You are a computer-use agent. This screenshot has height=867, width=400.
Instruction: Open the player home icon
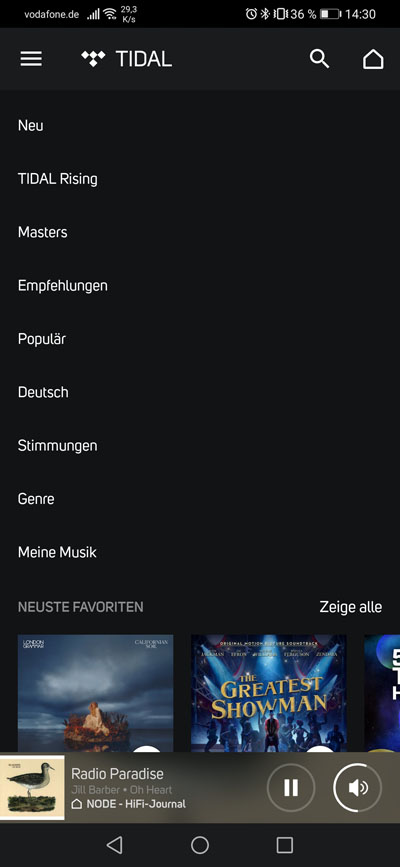(373, 59)
